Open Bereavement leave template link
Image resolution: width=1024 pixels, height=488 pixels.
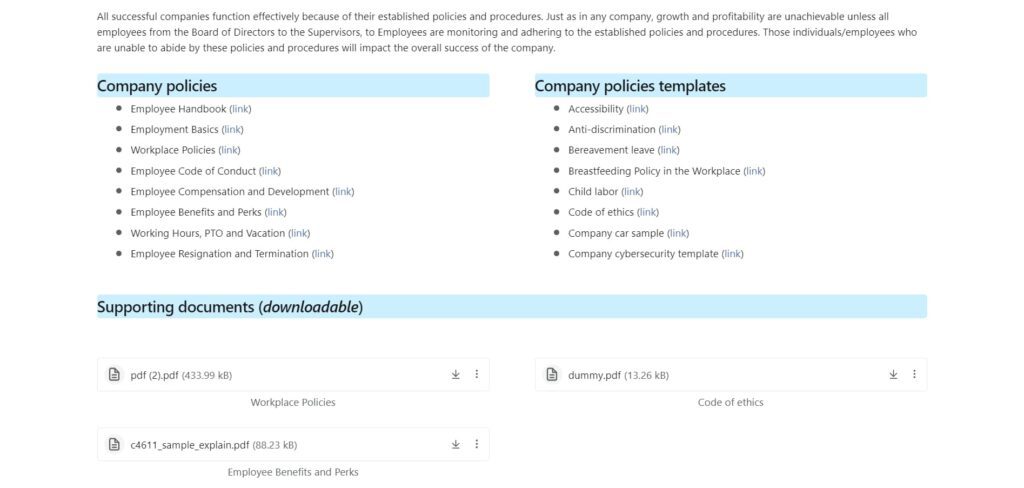click(669, 150)
